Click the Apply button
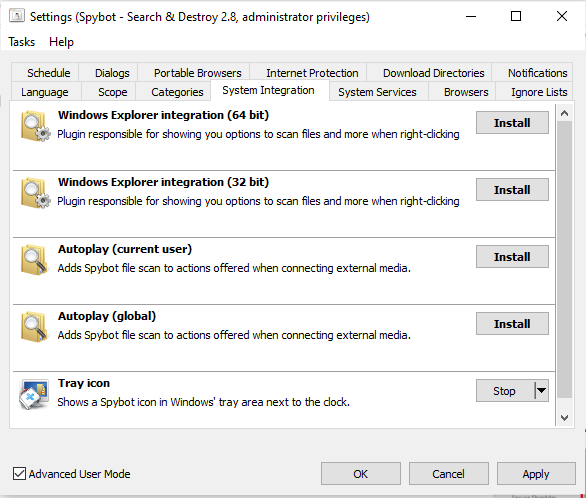Viewport: 586px width, 498px height. [536, 474]
